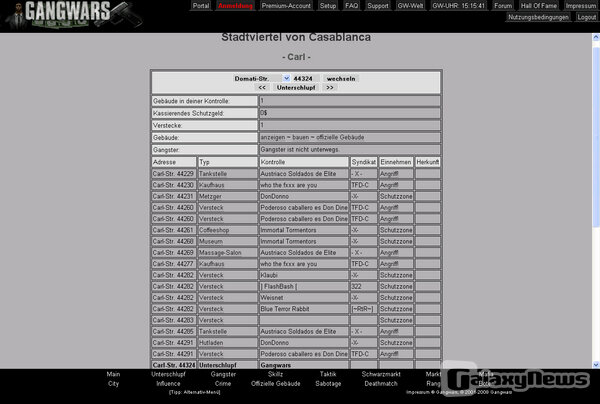Open the Support page
600x404 pixels.
click(x=378, y=6)
